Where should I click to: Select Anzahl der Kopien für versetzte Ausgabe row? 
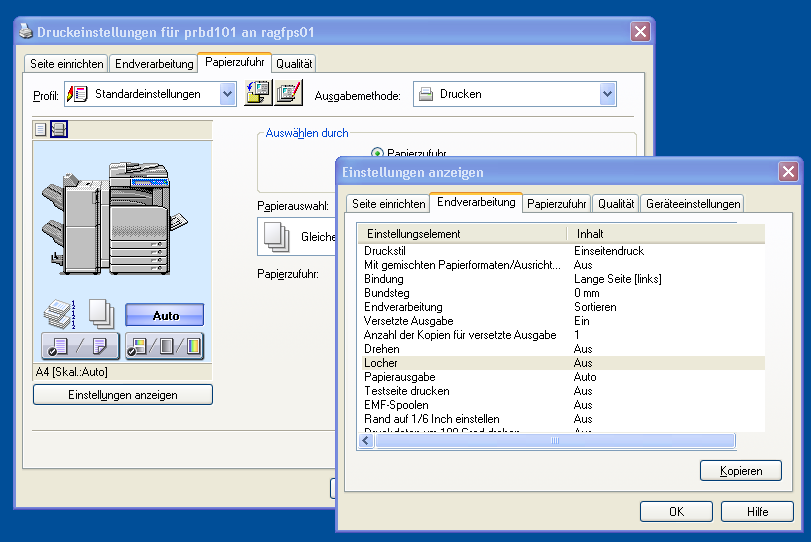[561, 335]
